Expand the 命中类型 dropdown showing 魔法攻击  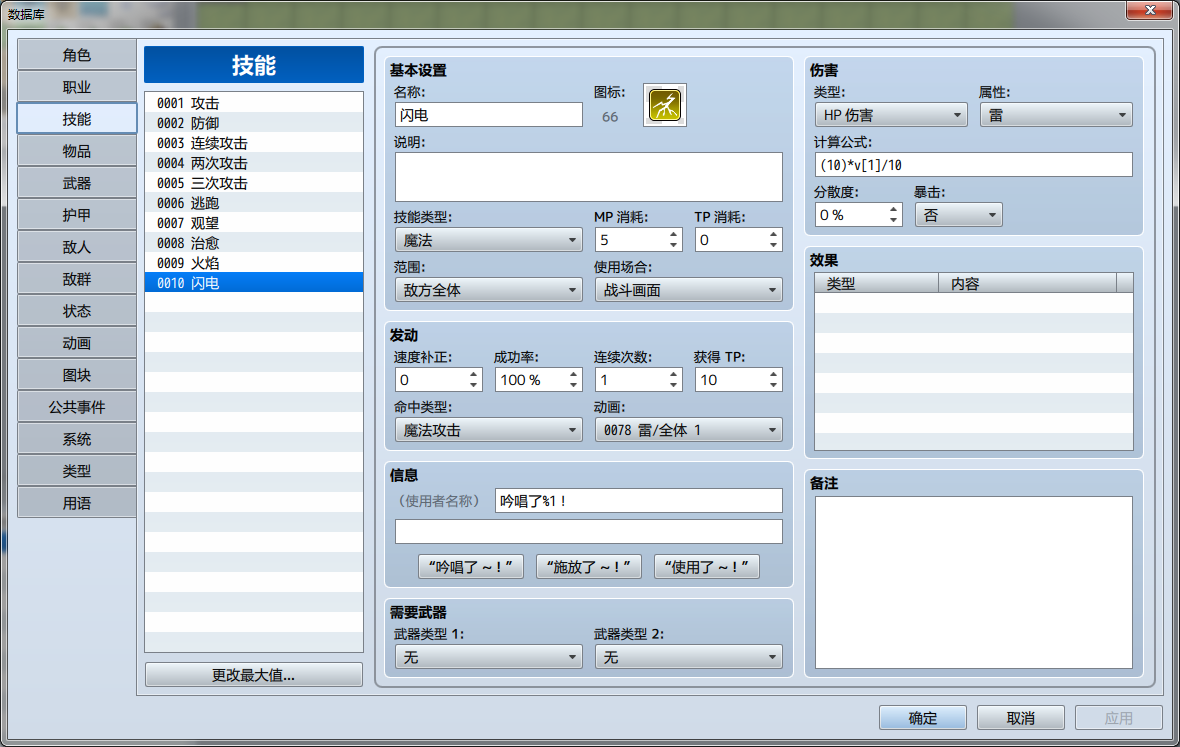pos(488,430)
